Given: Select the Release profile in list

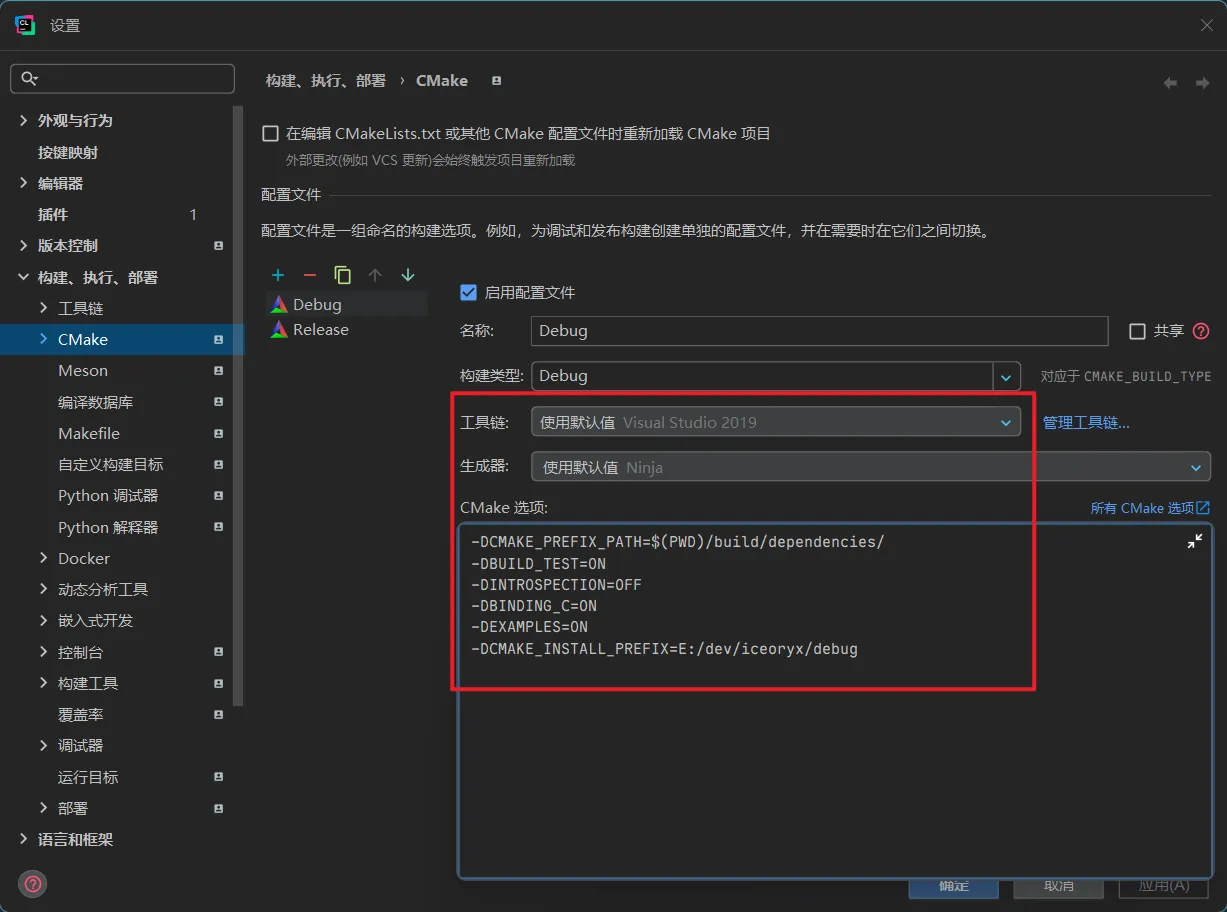Looking at the screenshot, I should 320,330.
